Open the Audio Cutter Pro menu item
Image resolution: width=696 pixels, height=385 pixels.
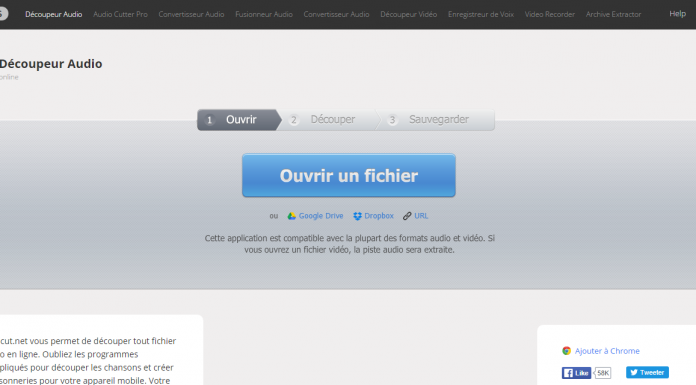coord(120,14)
